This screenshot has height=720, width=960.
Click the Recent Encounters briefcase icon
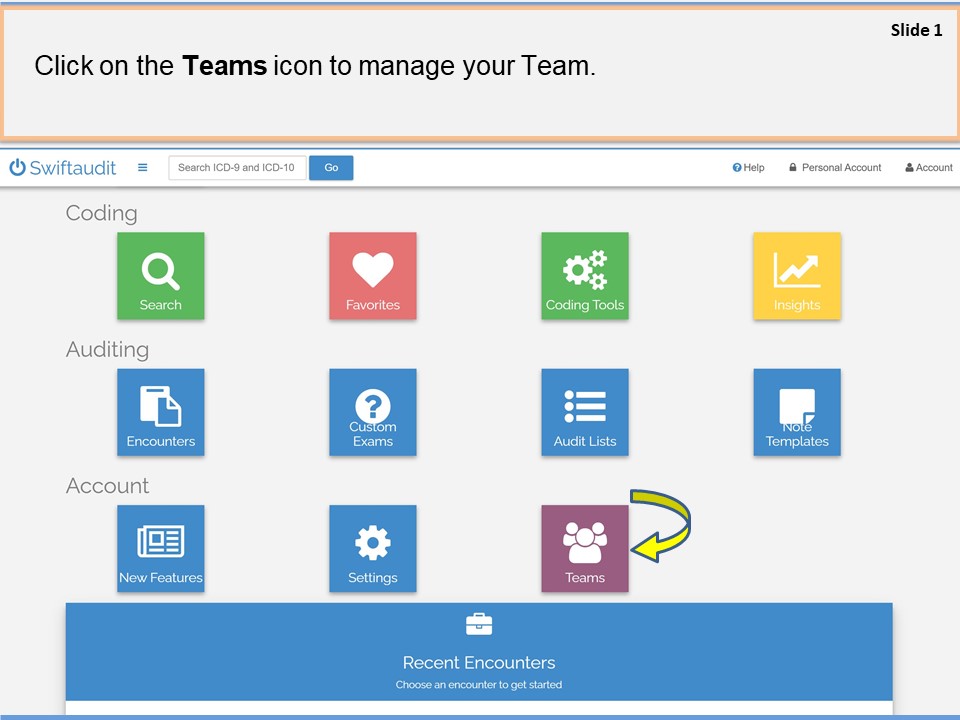(x=479, y=625)
